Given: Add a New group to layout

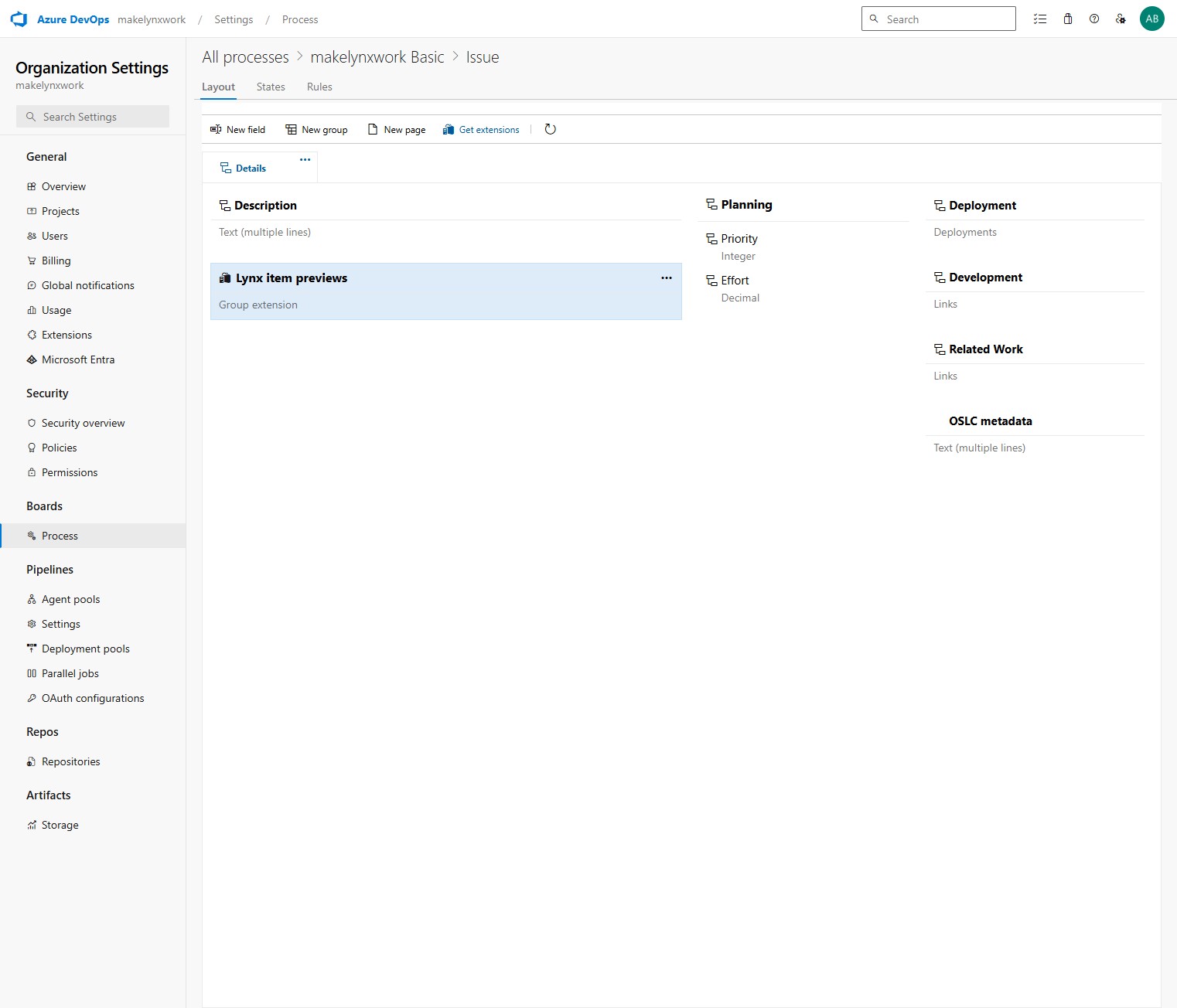Looking at the screenshot, I should pyautogui.click(x=316, y=129).
